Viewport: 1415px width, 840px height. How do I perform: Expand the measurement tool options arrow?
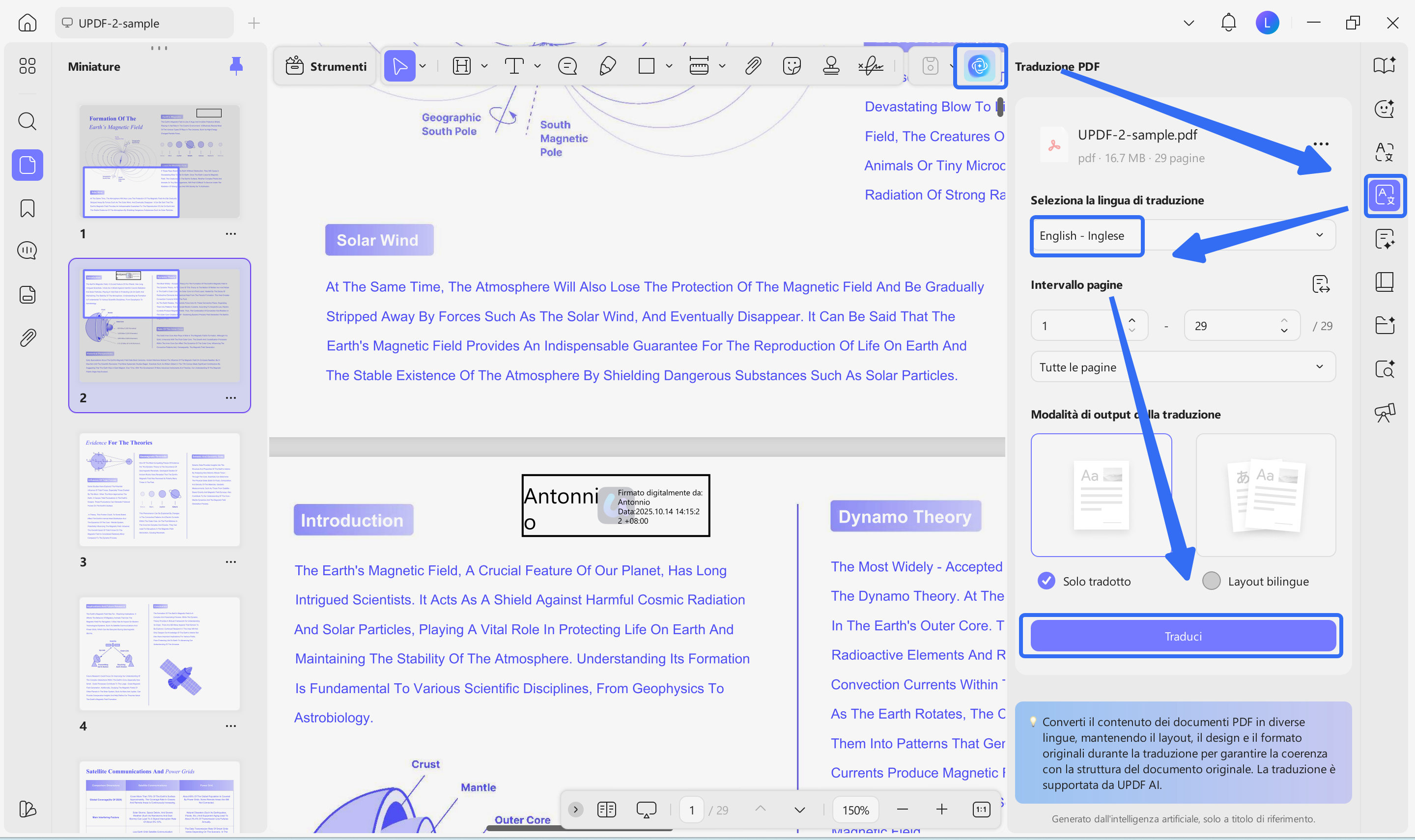pos(722,66)
